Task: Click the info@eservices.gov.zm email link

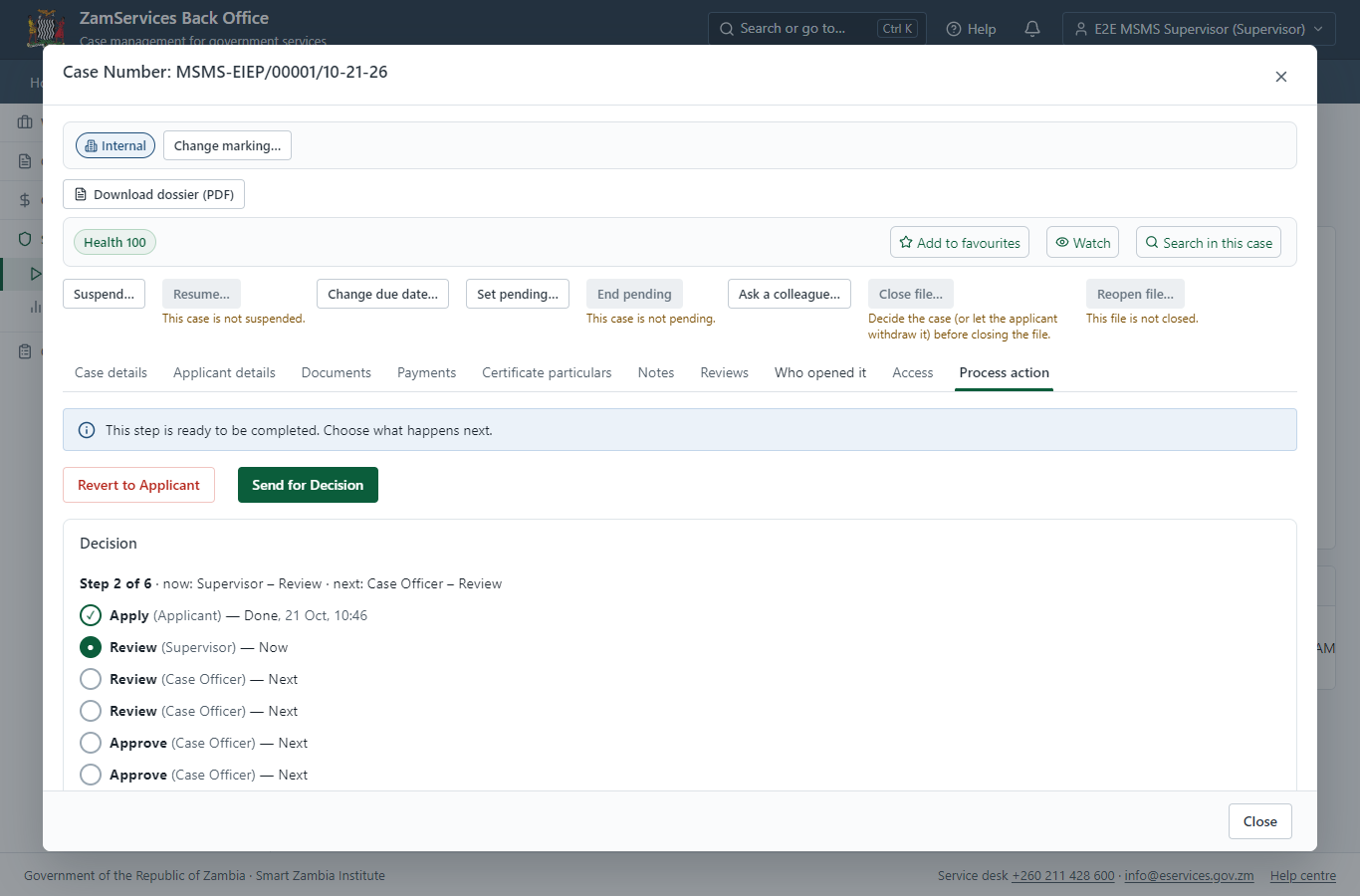Action: pyautogui.click(x=1189, y=876)
